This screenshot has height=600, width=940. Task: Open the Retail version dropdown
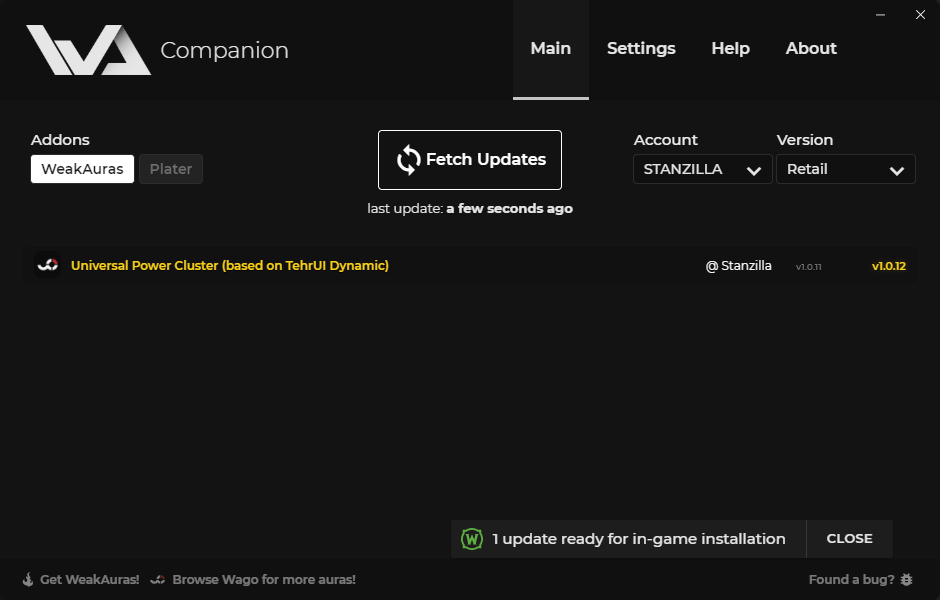[846, 169]
